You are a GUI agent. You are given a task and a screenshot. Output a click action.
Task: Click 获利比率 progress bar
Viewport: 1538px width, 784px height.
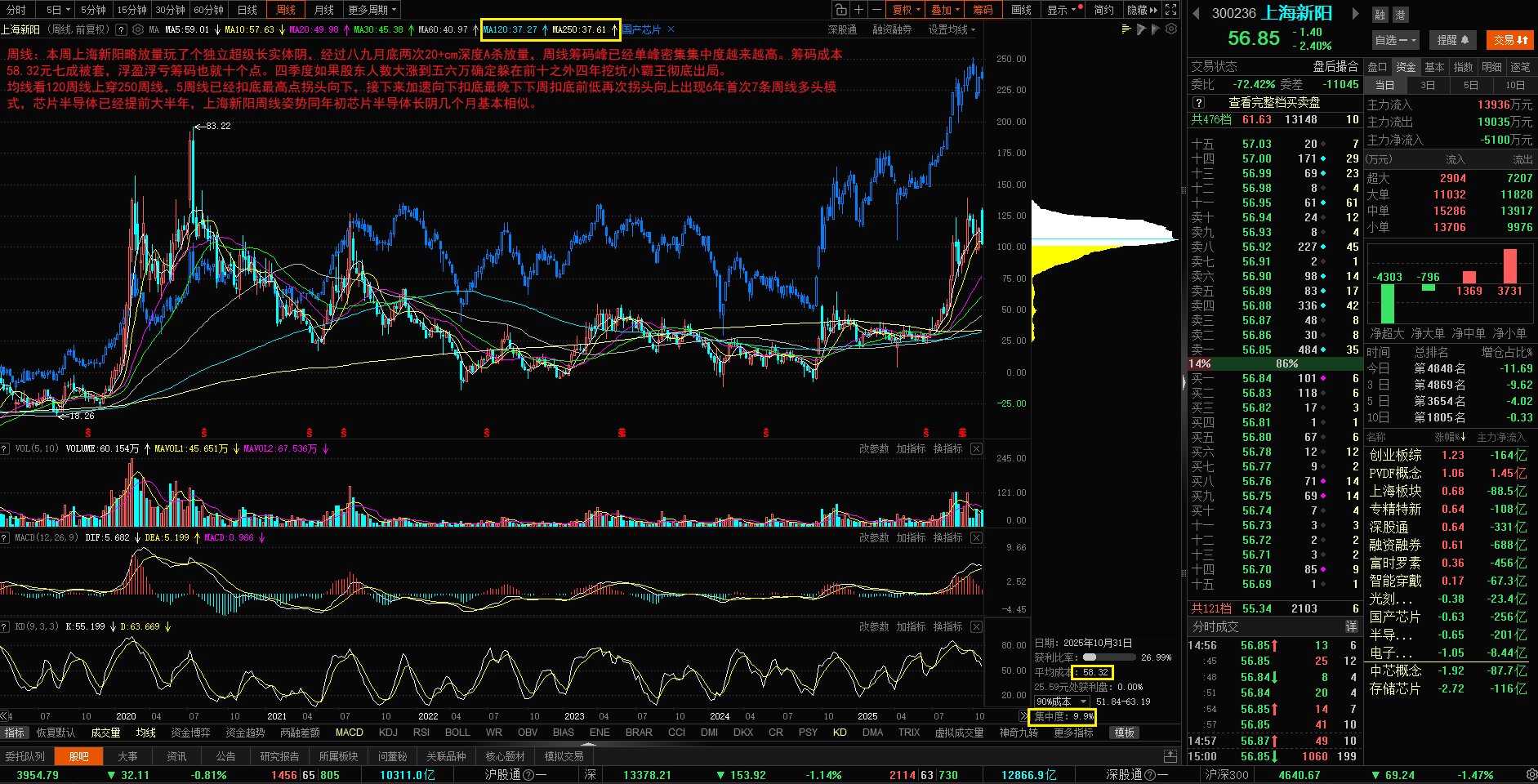coord(1108,657)
